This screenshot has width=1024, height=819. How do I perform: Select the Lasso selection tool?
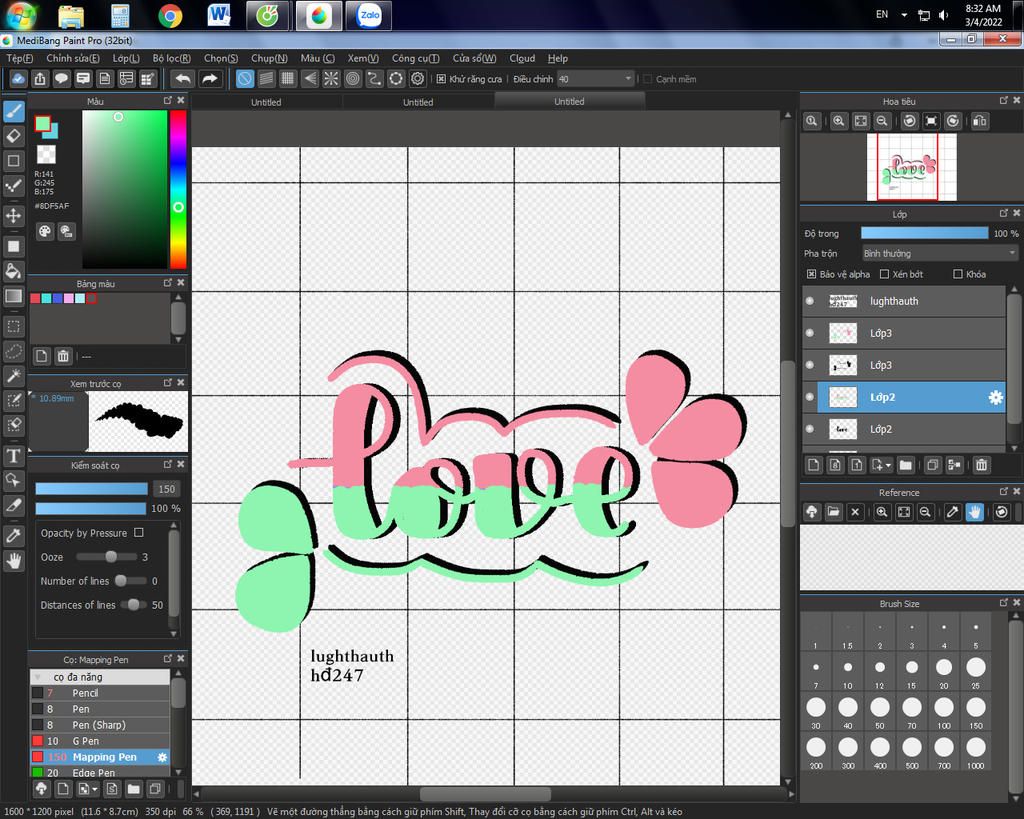(x=14, y=351)
